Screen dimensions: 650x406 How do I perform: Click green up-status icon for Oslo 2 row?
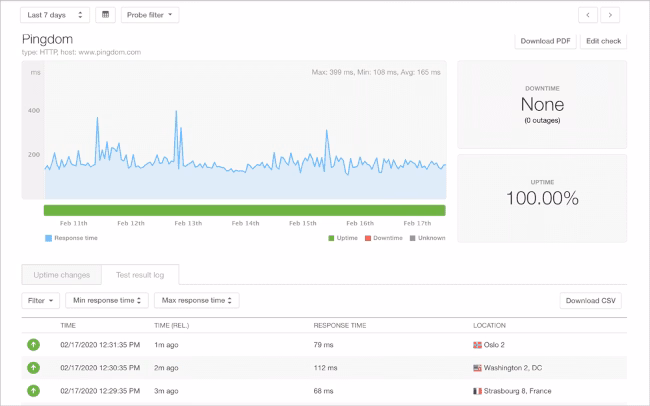34,345
